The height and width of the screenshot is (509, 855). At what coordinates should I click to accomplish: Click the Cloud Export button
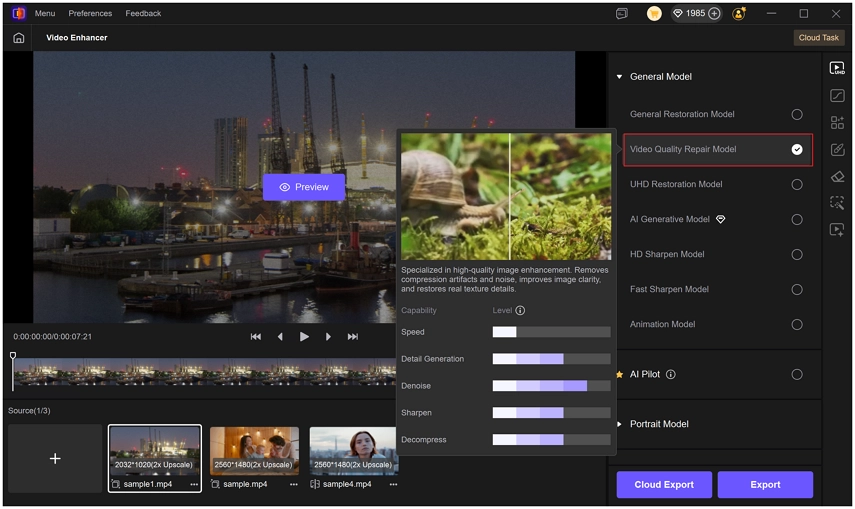(664, 484)
